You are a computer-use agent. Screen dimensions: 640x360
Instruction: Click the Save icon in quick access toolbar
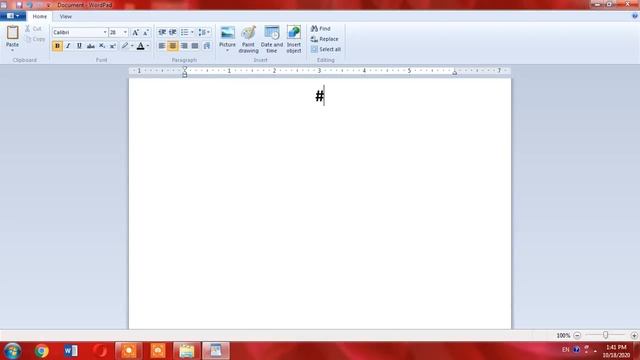[x=19, y=5]
